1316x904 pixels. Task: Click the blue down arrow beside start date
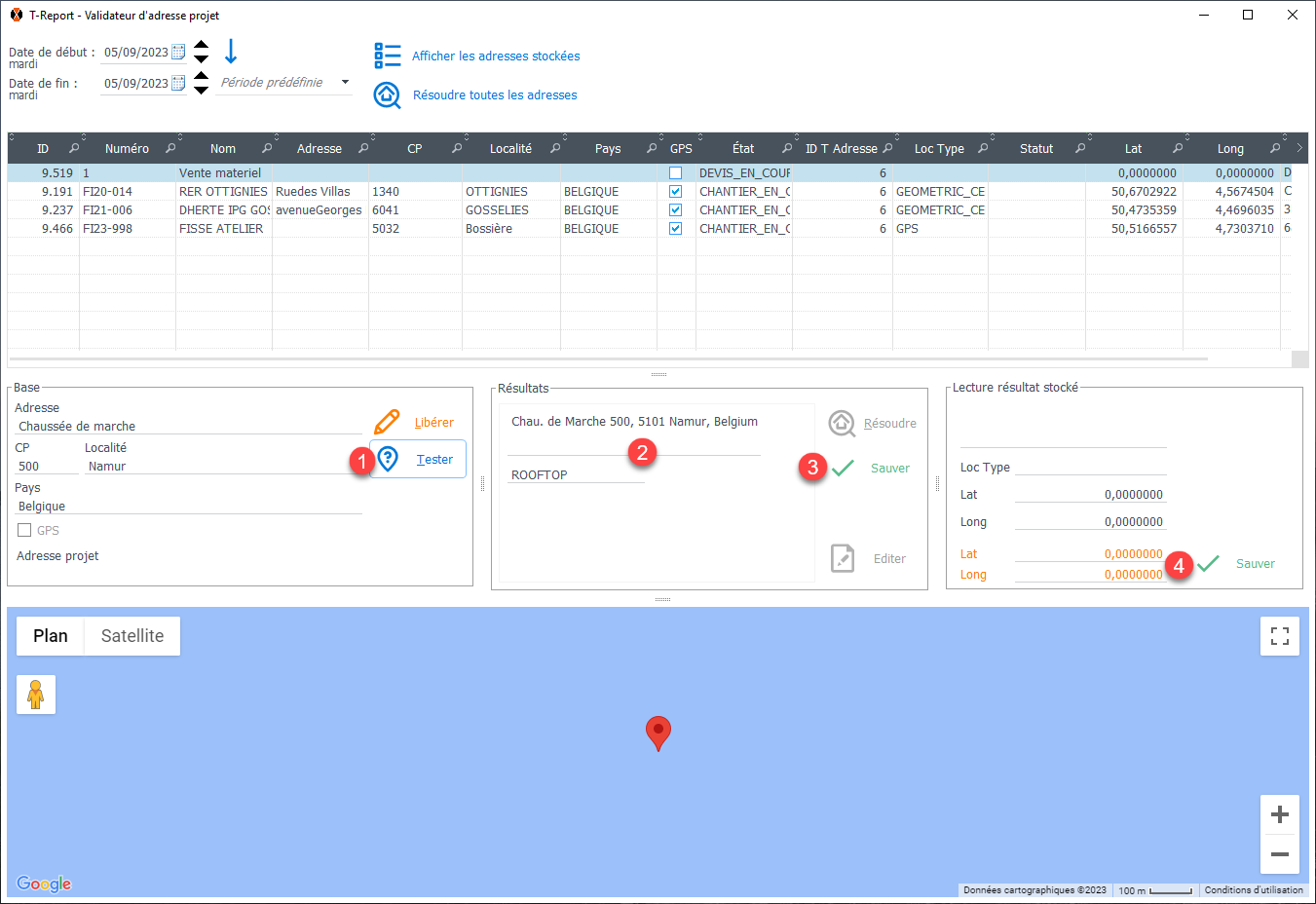pos(231,52)
